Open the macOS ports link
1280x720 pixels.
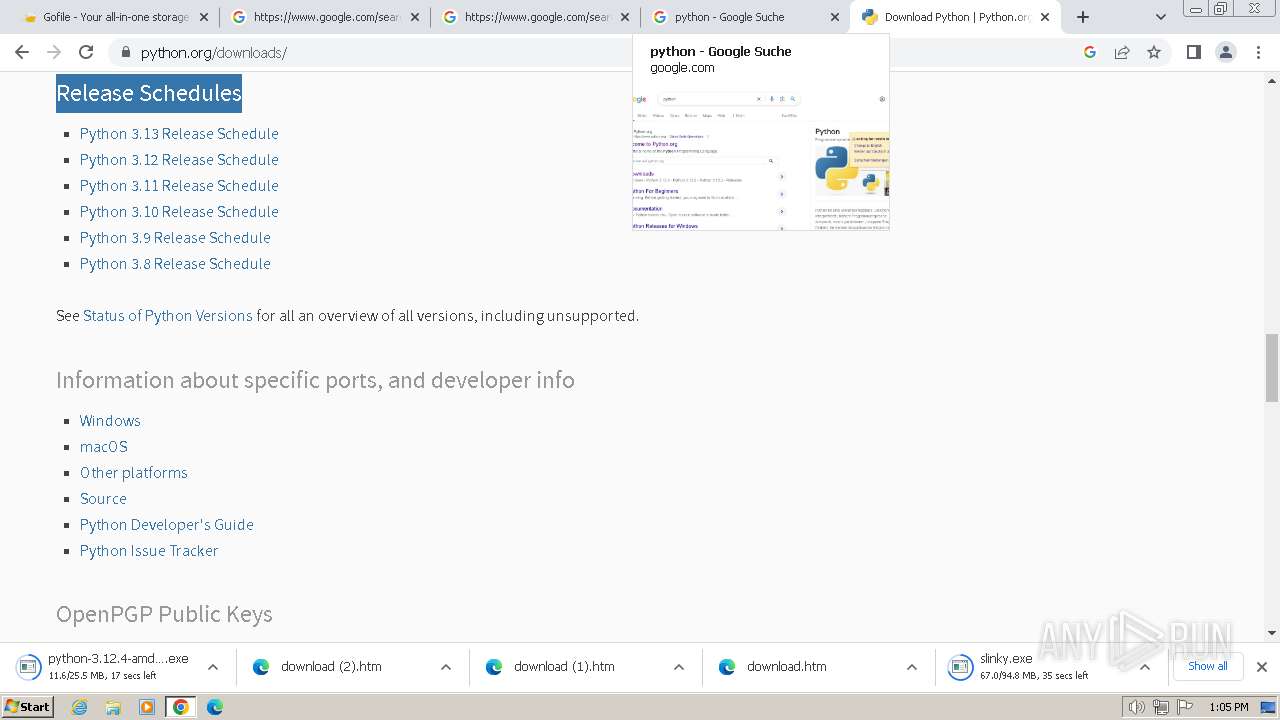[x=104, y=447]
